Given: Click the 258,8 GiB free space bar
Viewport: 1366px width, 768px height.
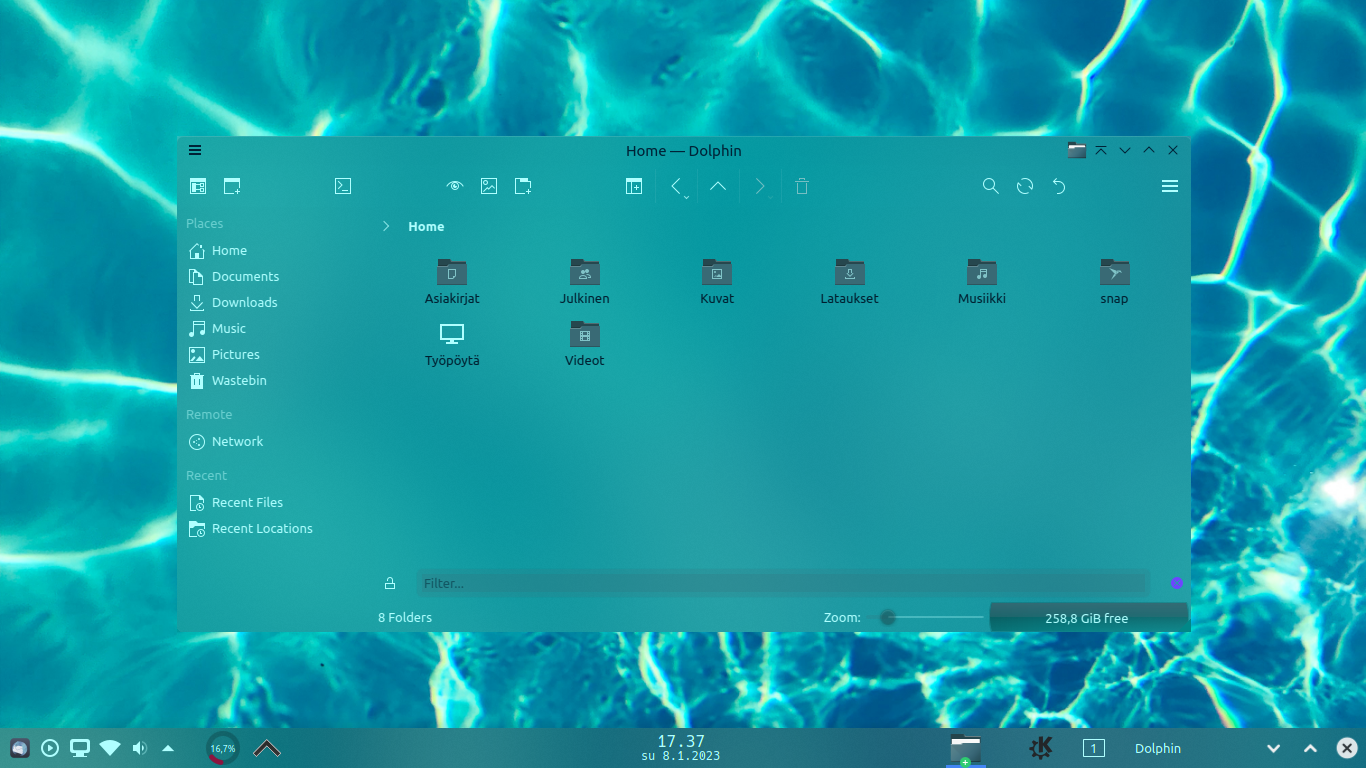Looking at the screenshot, I should point(1088,618).
